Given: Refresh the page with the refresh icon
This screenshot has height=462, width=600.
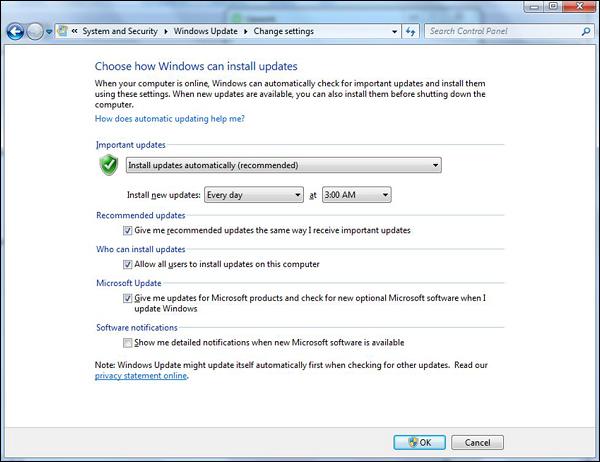Looking at the screenshot, I should [x=411, y=31].
